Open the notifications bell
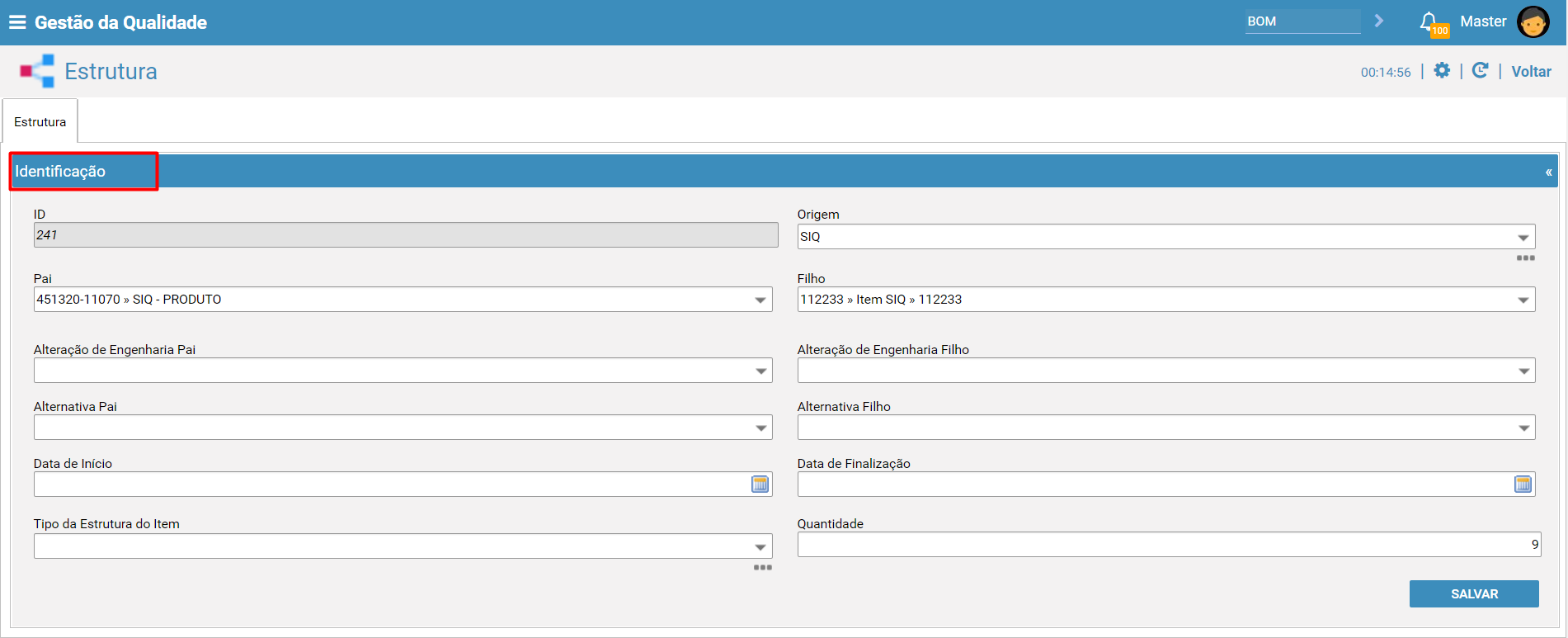The width and height of the screenshot is (1568, 638). [x=1429, y=22]
